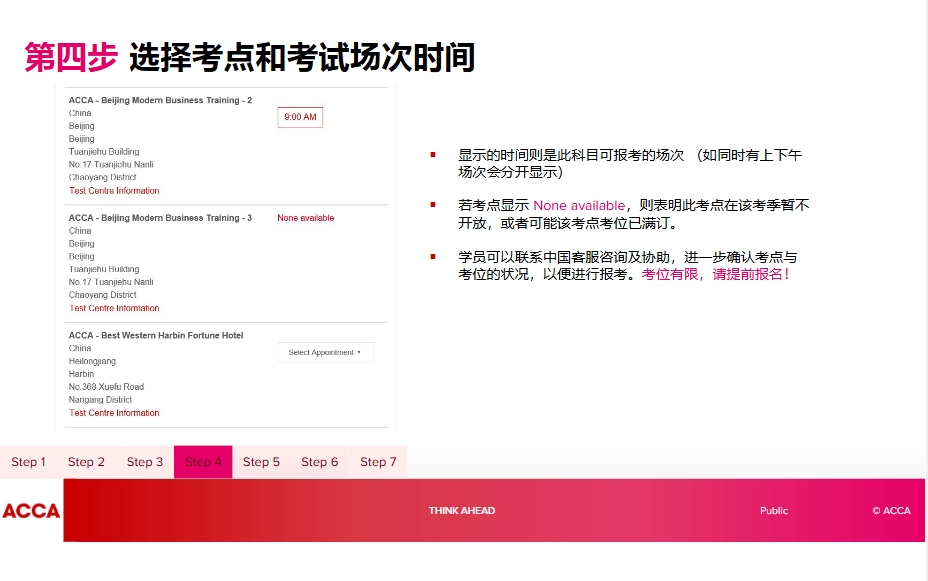
Task: Go to Step 1 tab
Action: (x=28, y=462)
